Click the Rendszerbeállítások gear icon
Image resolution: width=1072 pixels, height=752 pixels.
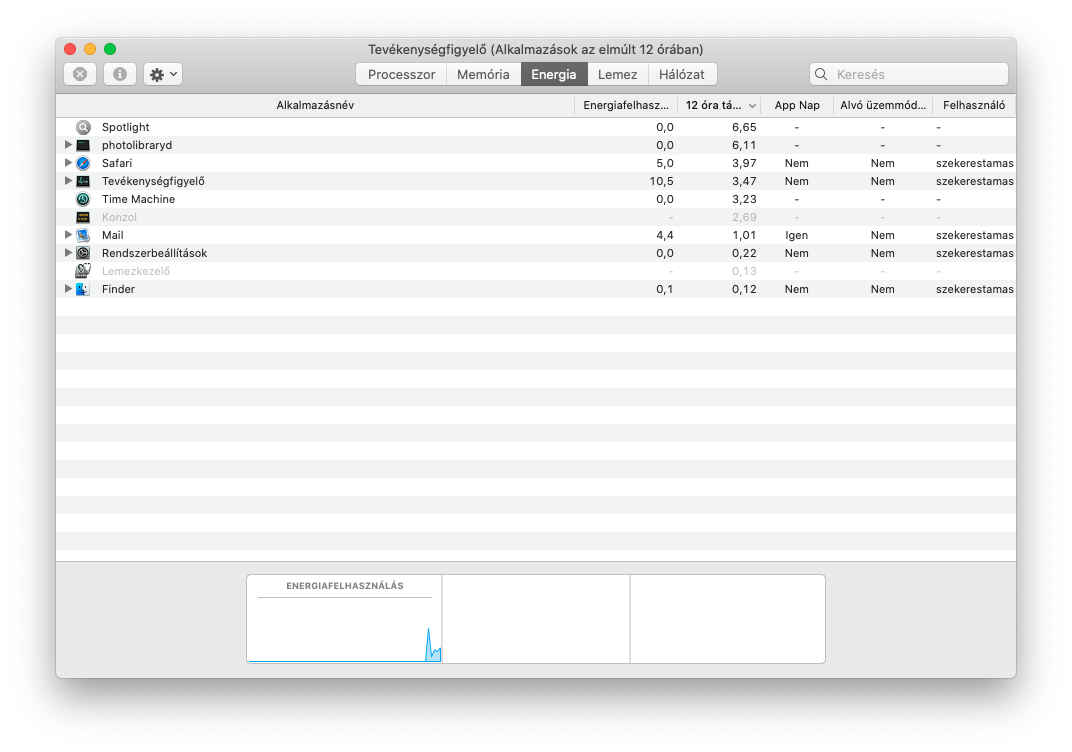tap(83, 253)
